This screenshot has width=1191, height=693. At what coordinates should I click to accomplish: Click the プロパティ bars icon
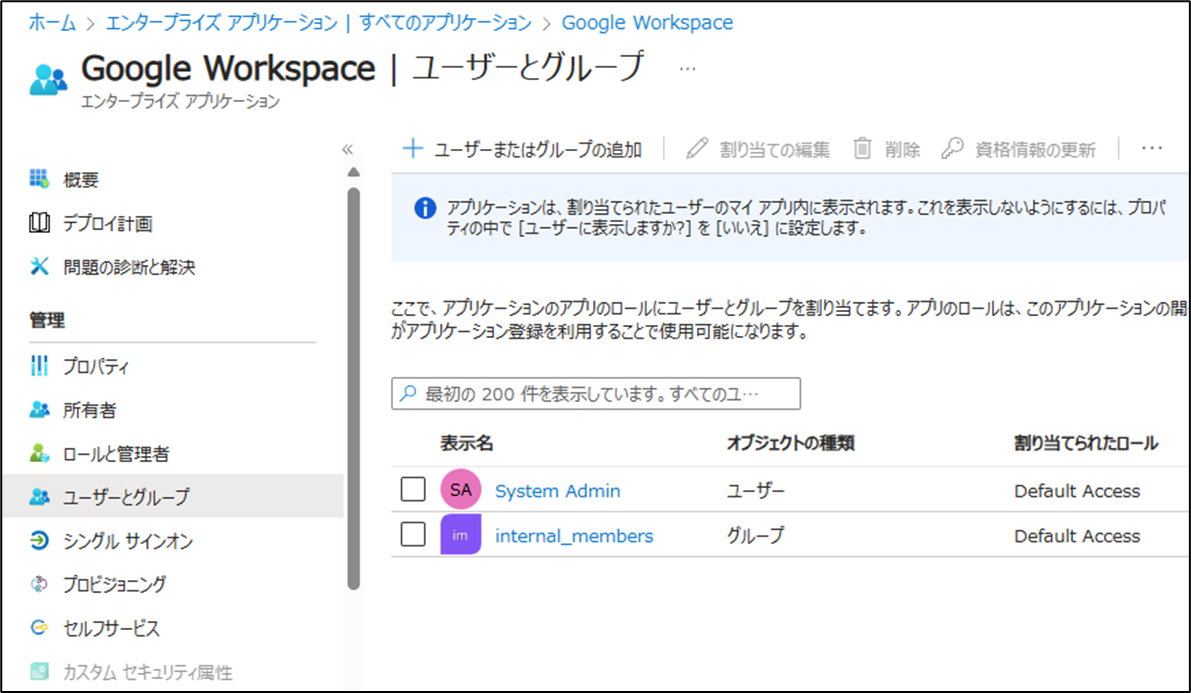tap(39, 365)
